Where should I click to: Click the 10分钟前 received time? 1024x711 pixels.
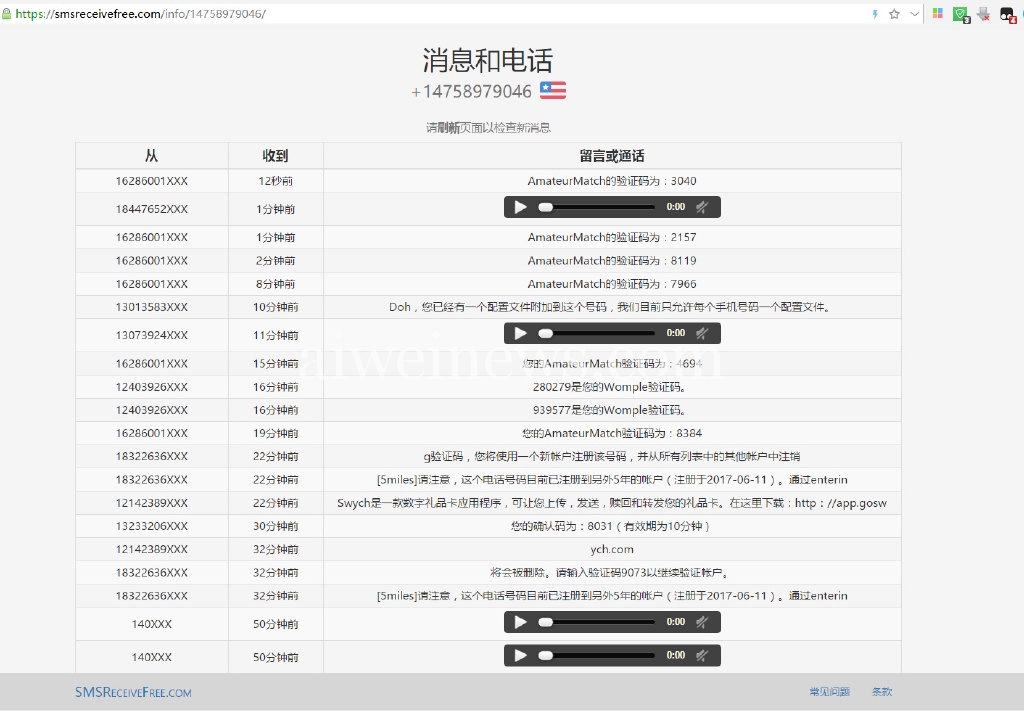pyautogui.click(x=276, y=307)
